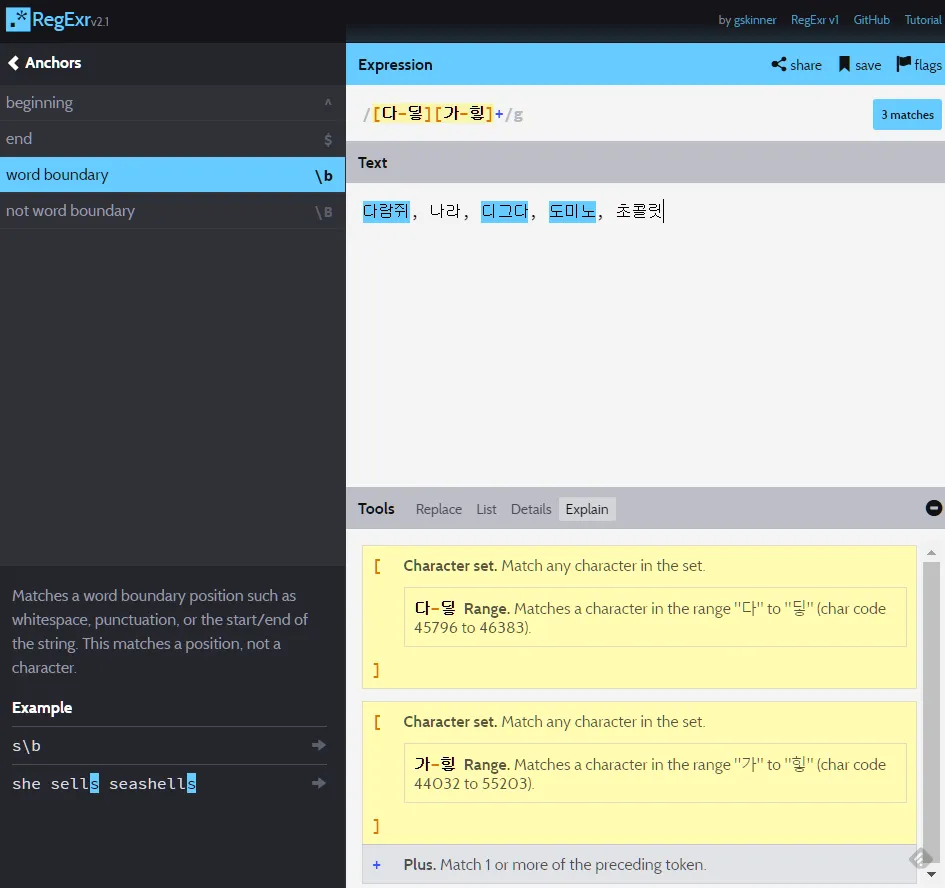This screenshot has height=888, width=945.
Task: Click the Example heading in the help panel
Action: [x=42, y=708]
